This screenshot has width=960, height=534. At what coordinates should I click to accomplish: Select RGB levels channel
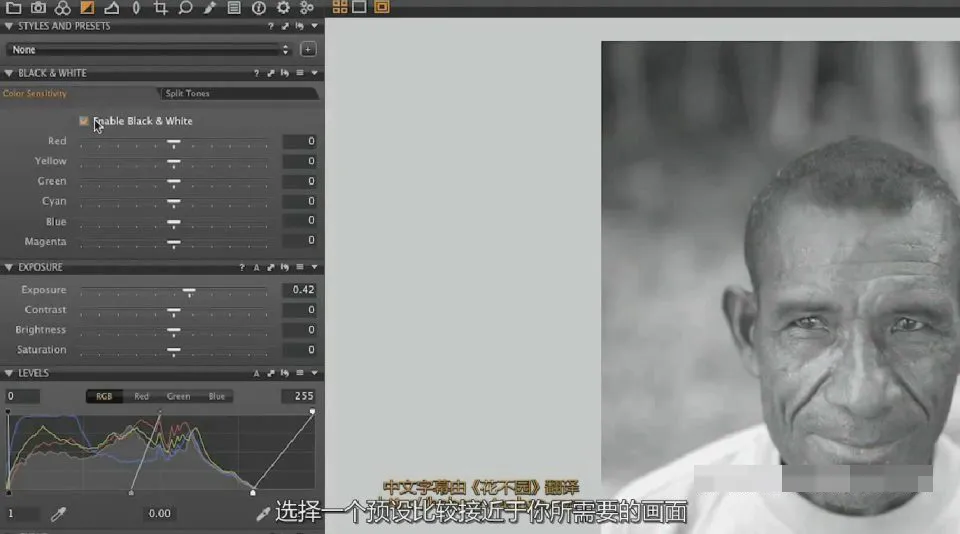tap(104, 397)
